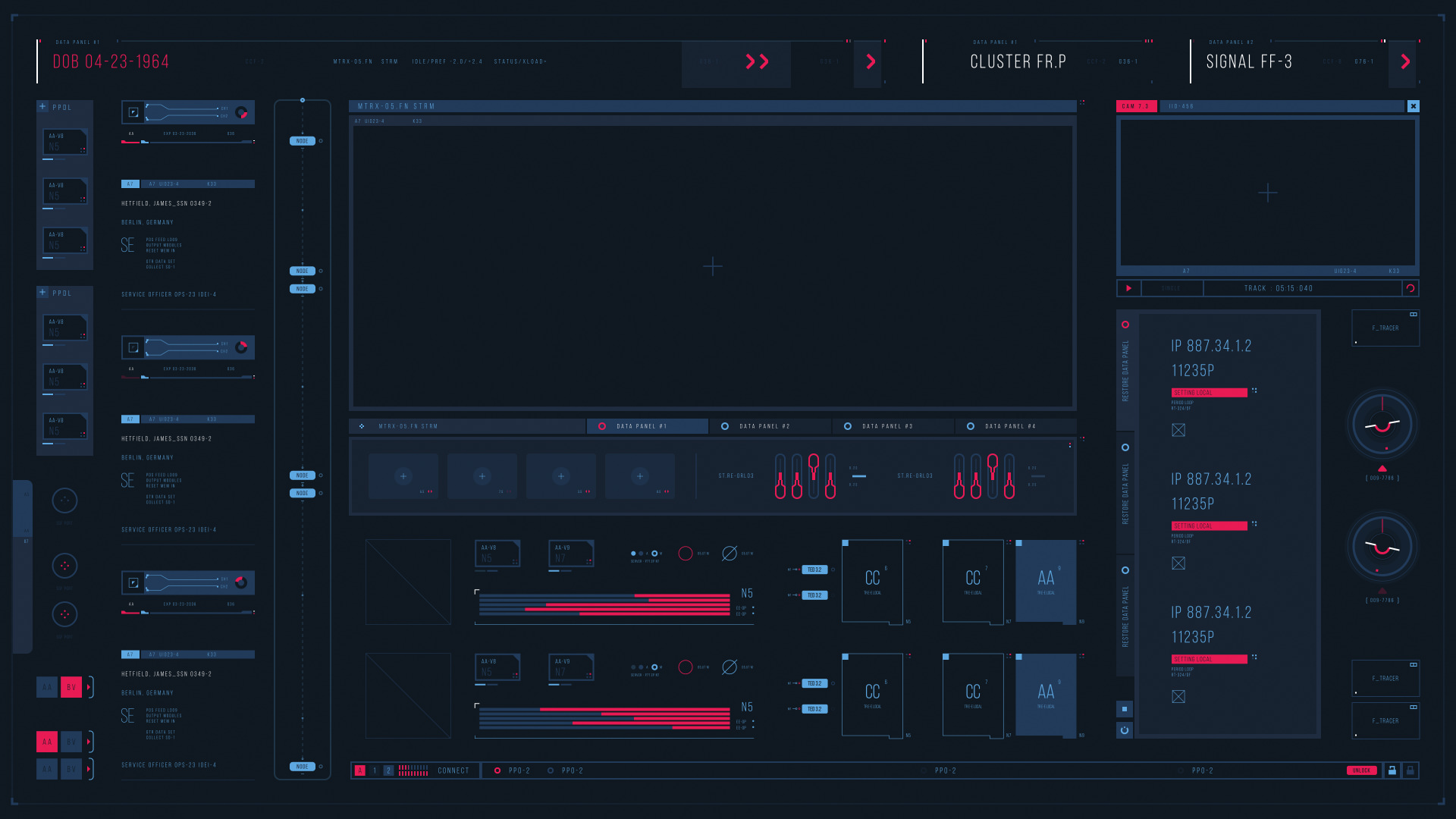The width and height of the screenshot is (1456, 819).
Task: Click the restart loop icon next to TRACK timer
Action: [1410, 288]
